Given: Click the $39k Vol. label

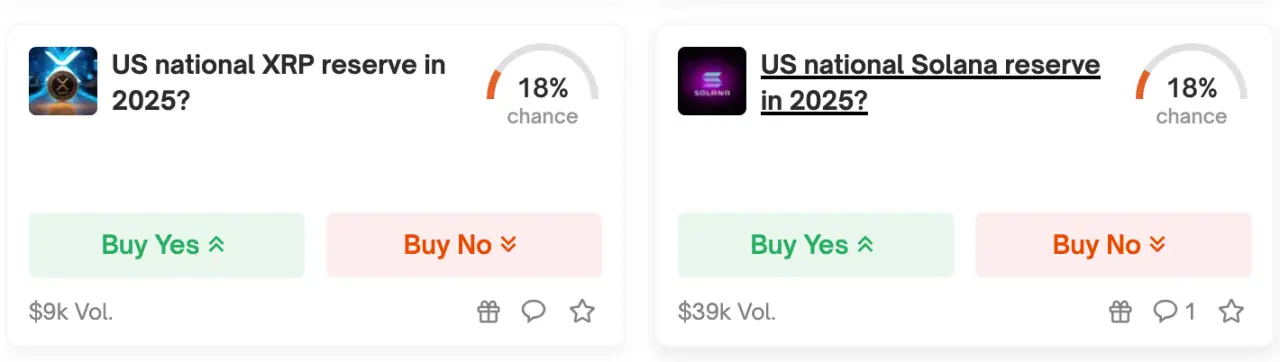Looking at the screenshot, I should [727, 312].
